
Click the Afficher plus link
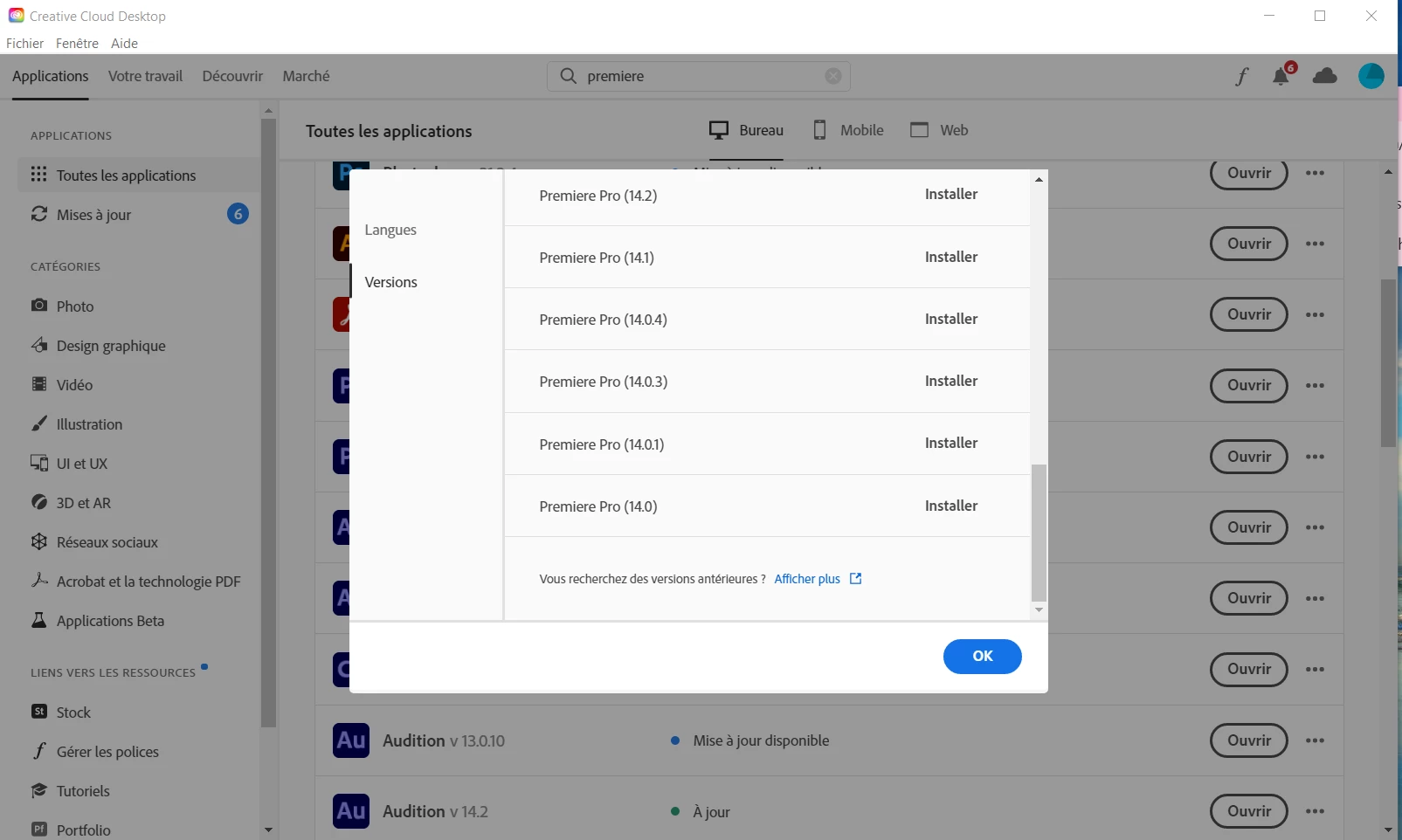(807, 579)
